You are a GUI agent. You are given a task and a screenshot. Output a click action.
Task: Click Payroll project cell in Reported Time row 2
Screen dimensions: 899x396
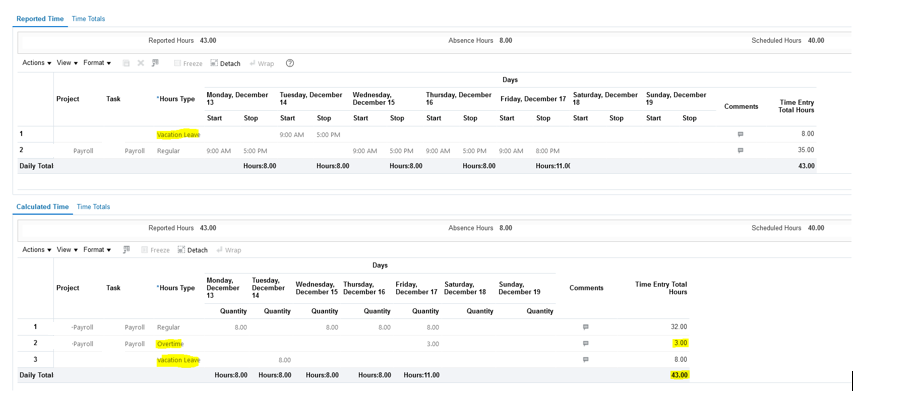(x=83, y=151)
